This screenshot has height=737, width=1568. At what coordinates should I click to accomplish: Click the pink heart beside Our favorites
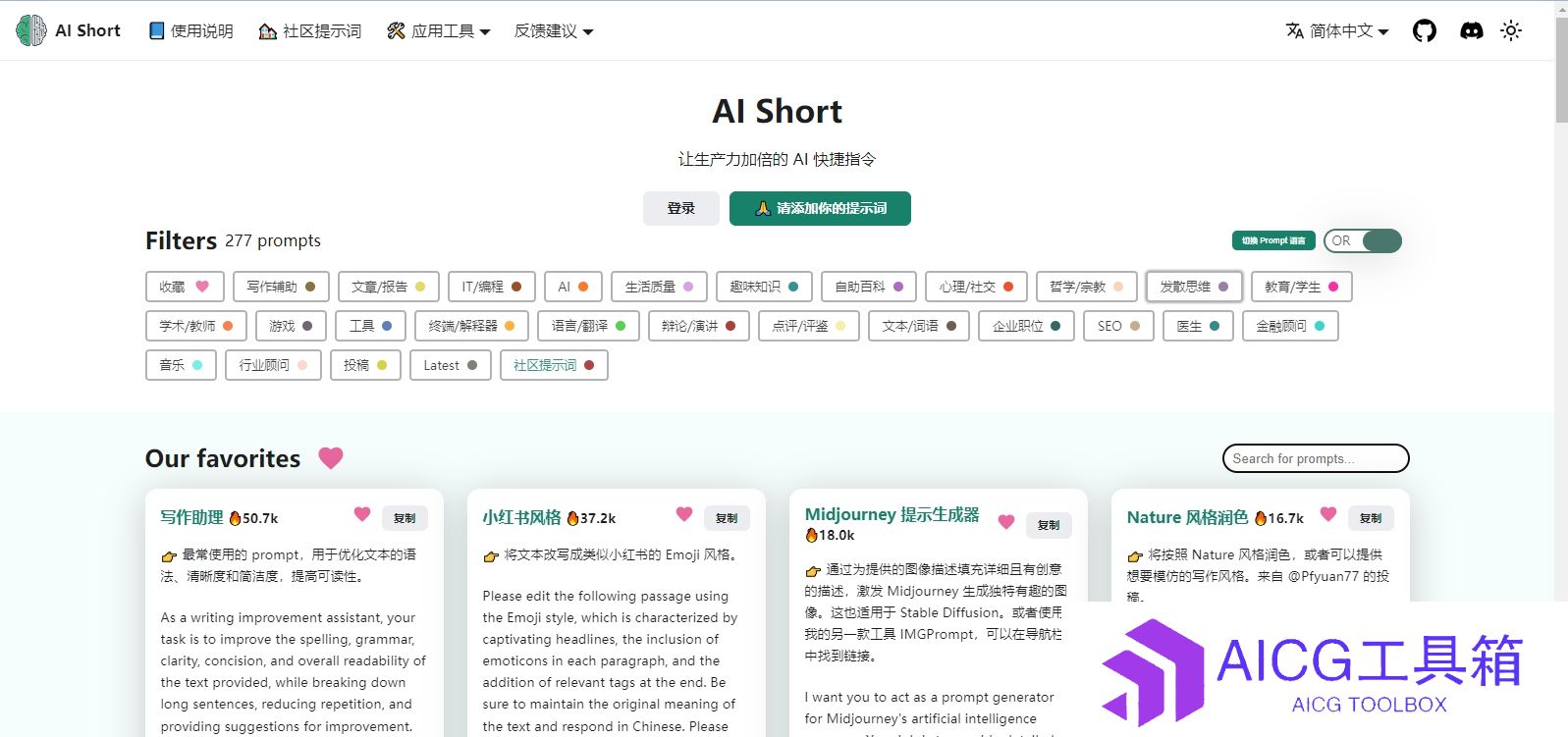tap(331, 458)
